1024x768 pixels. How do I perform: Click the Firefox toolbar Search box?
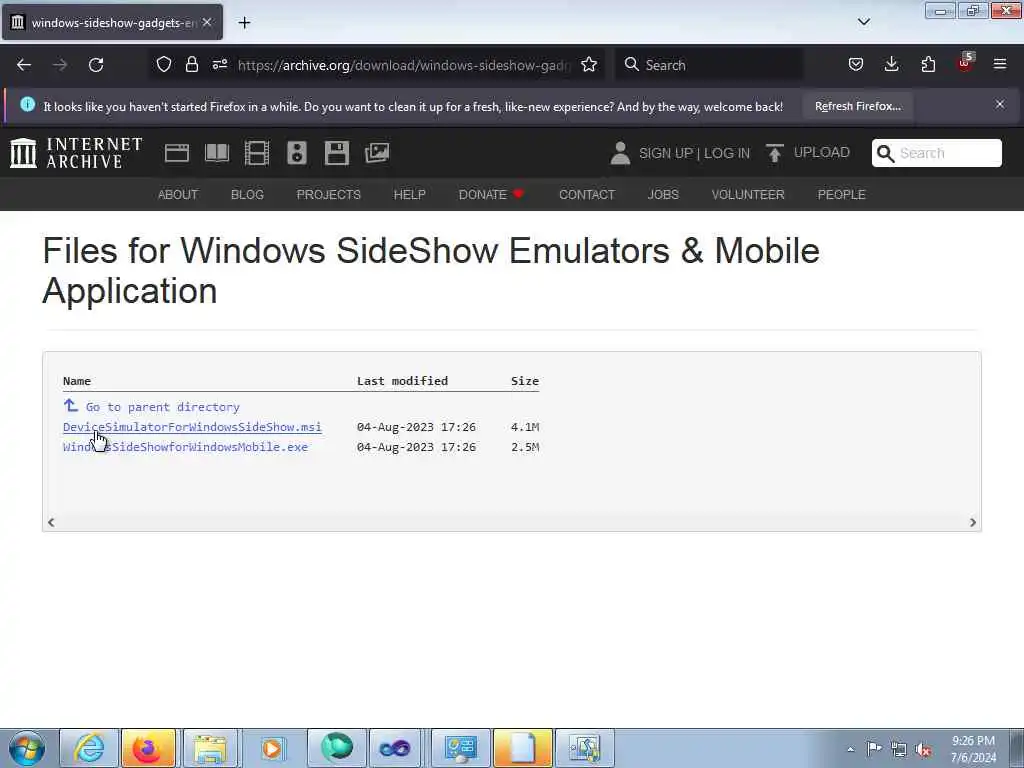[x=709, y=65]
